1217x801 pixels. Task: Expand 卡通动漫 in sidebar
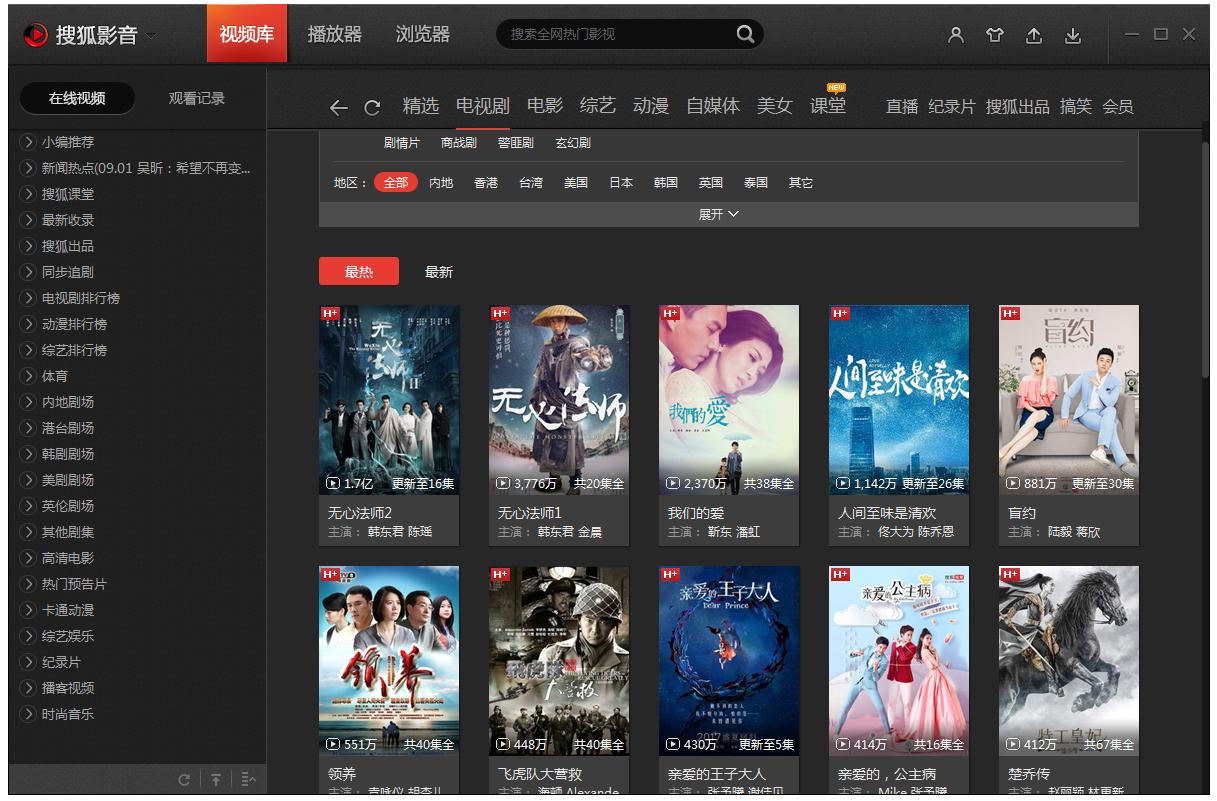pos(67,610)
